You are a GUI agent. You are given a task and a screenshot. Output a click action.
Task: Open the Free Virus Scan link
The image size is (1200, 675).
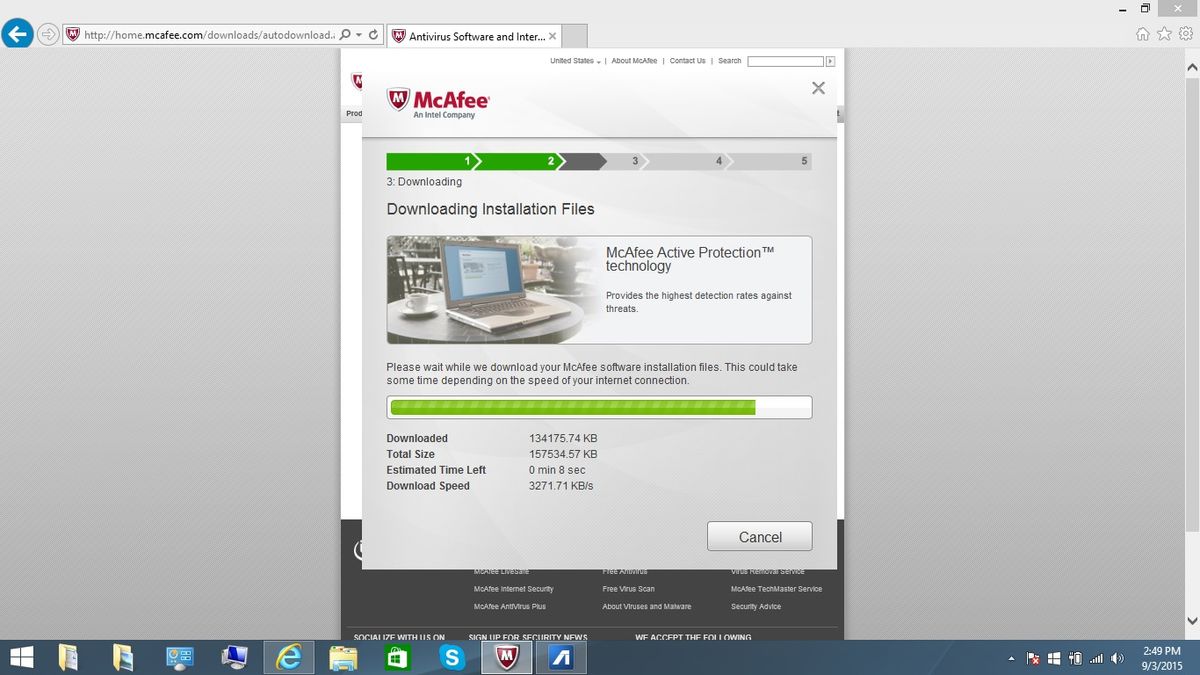(628, 589)
